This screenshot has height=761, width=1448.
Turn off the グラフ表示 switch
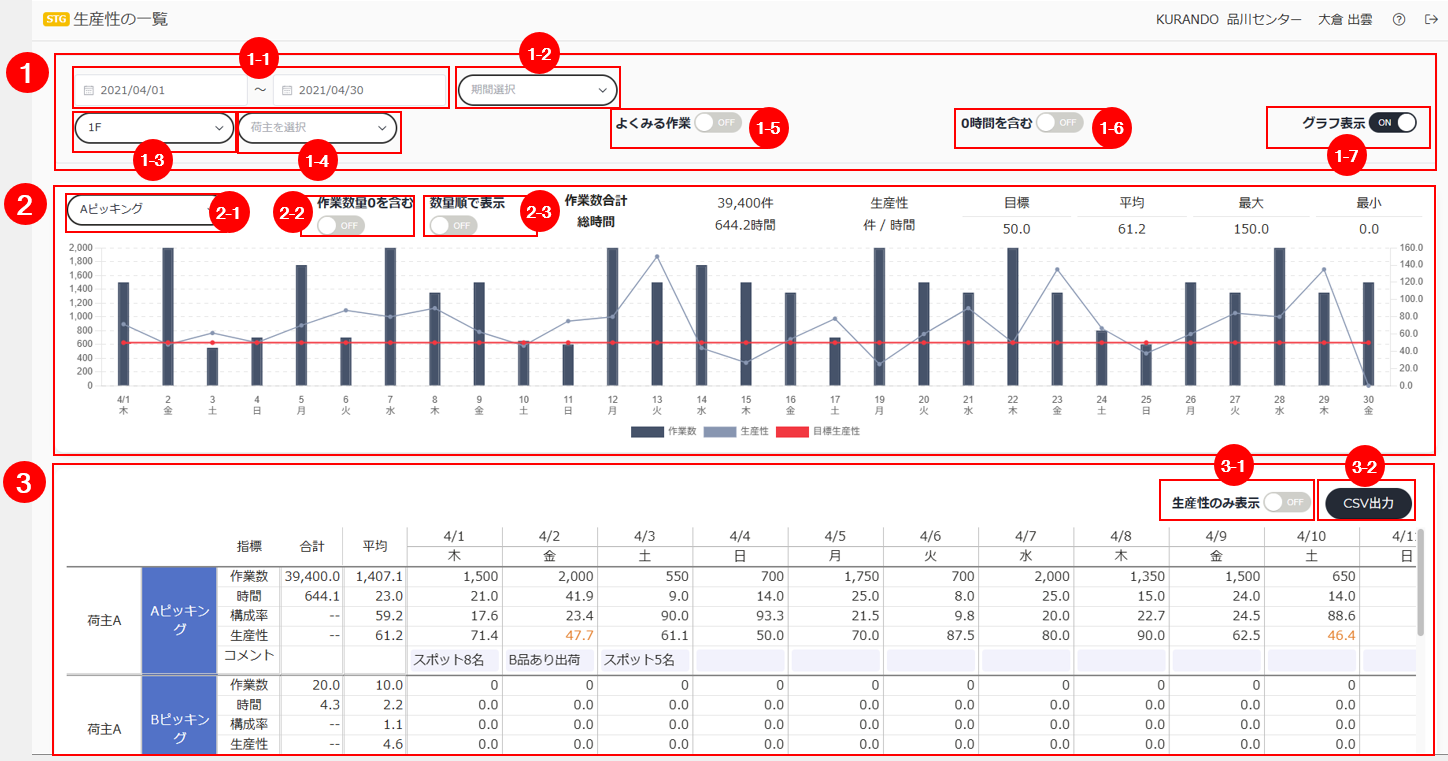[1393, 122]
